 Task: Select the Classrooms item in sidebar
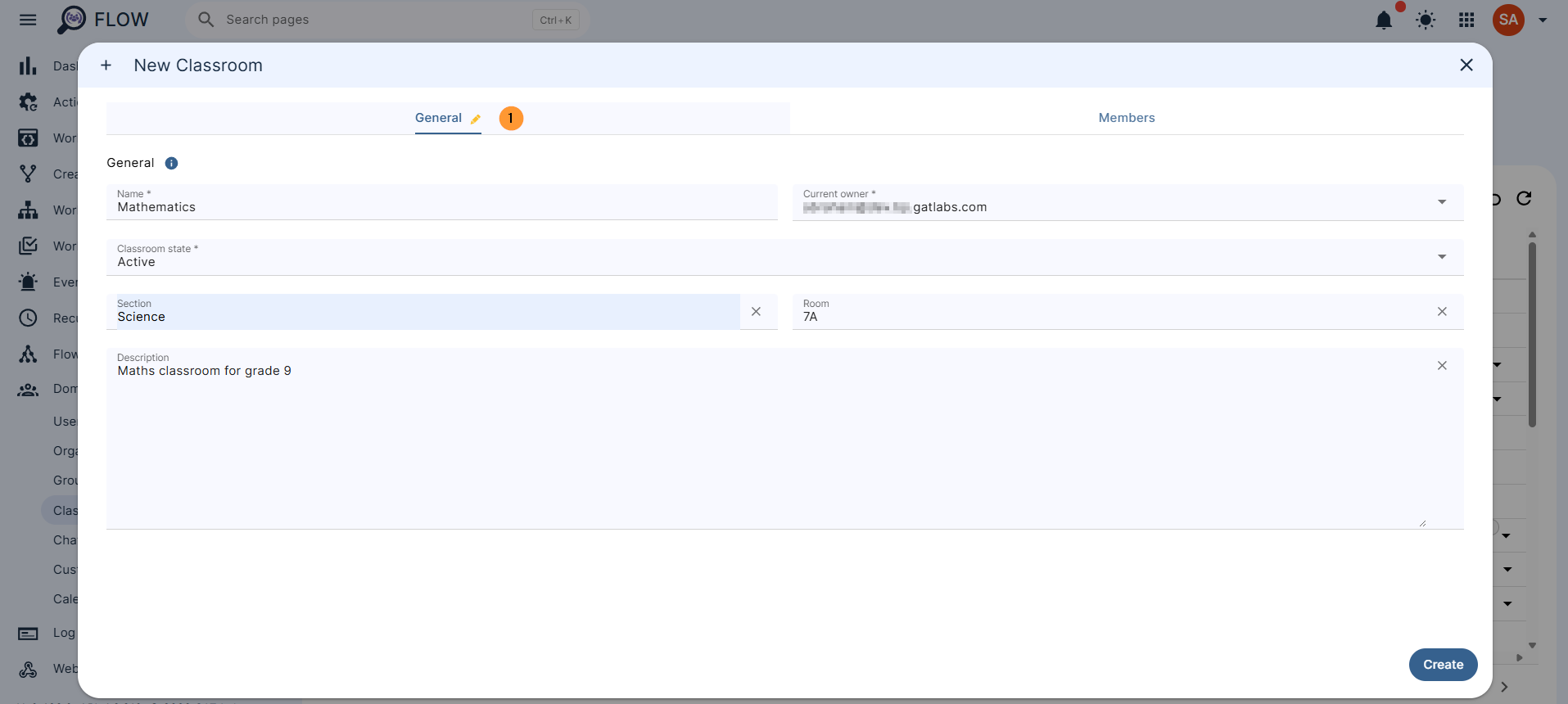[60, 510]
